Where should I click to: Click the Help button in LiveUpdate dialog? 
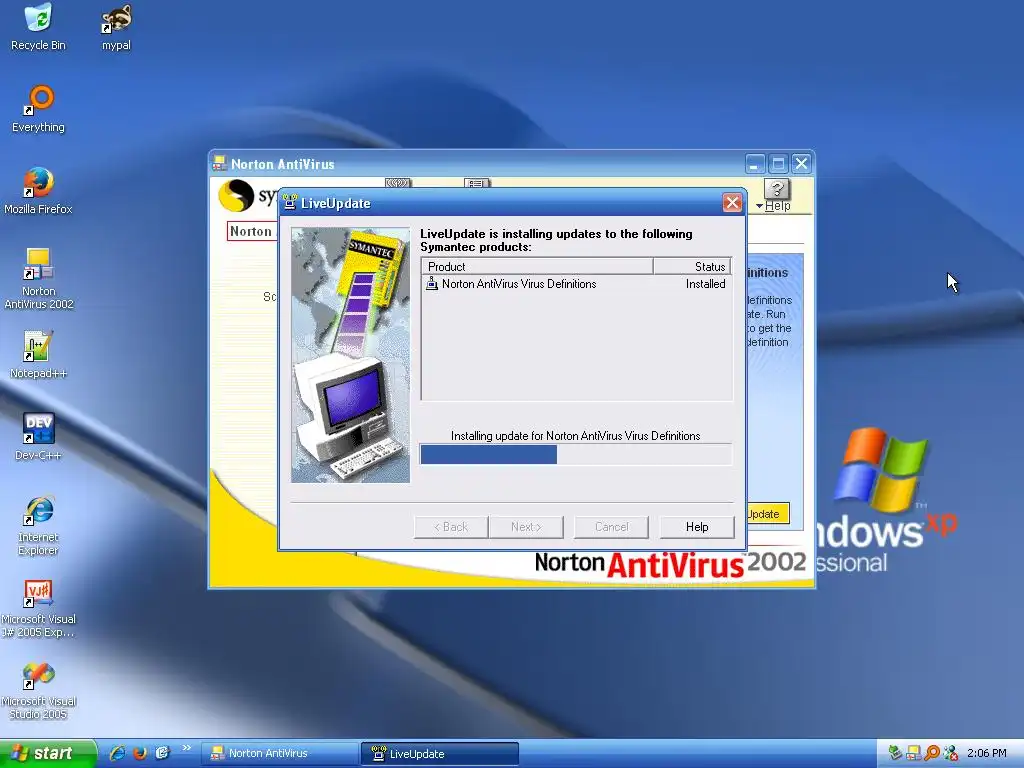697,527
